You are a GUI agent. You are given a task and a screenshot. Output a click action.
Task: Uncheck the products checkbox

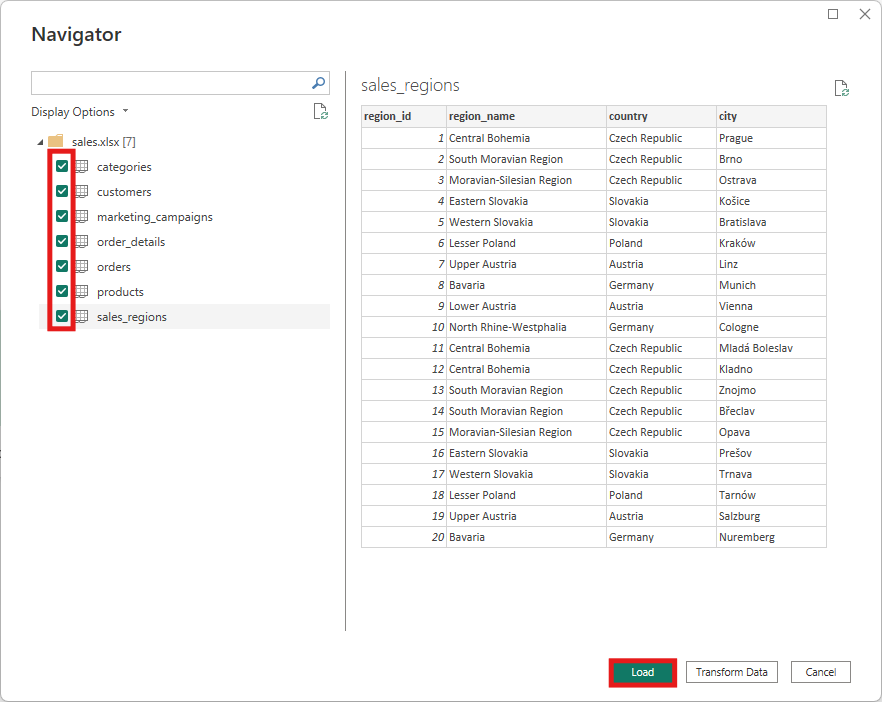[62, 291]
